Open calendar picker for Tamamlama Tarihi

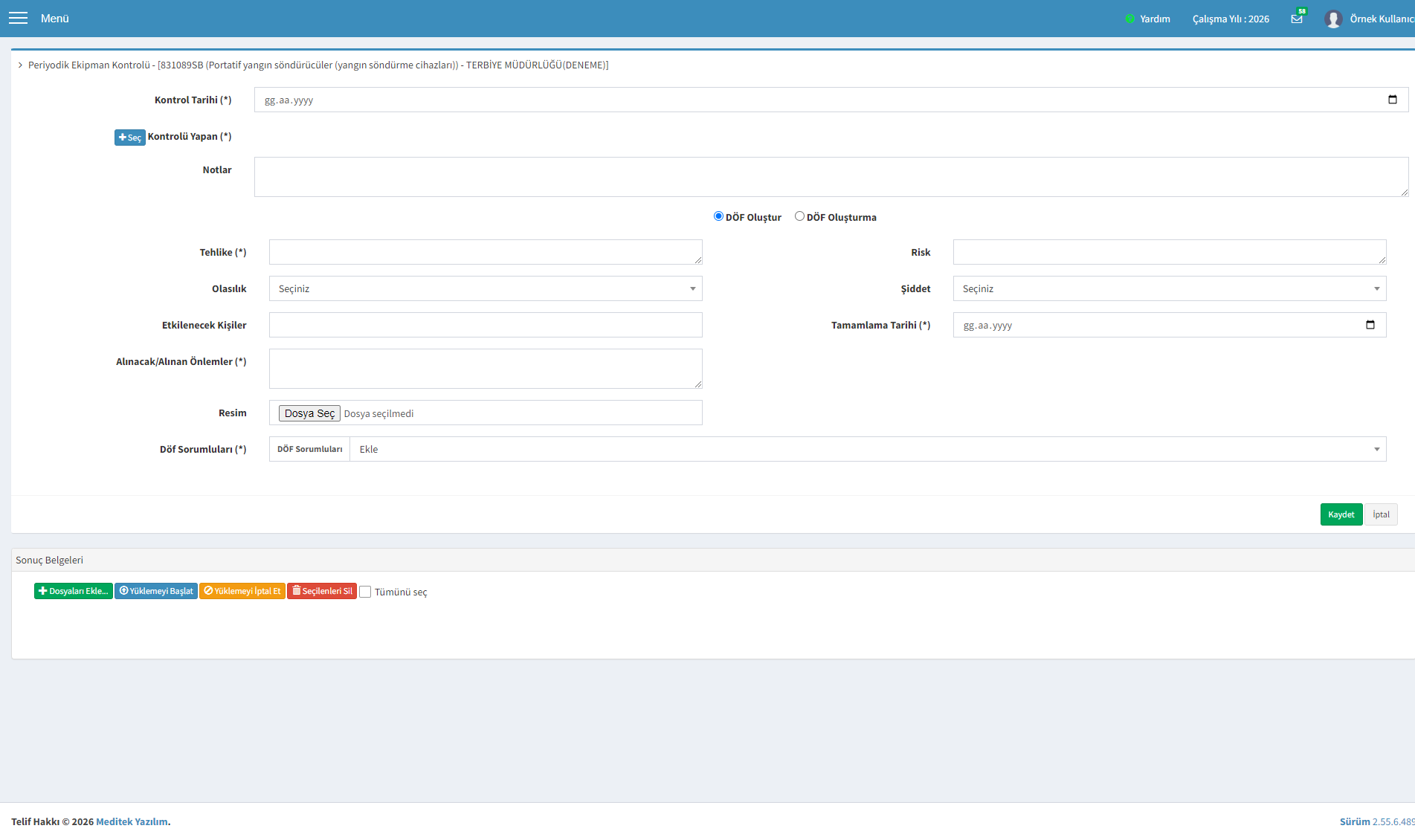point(1370,325)
